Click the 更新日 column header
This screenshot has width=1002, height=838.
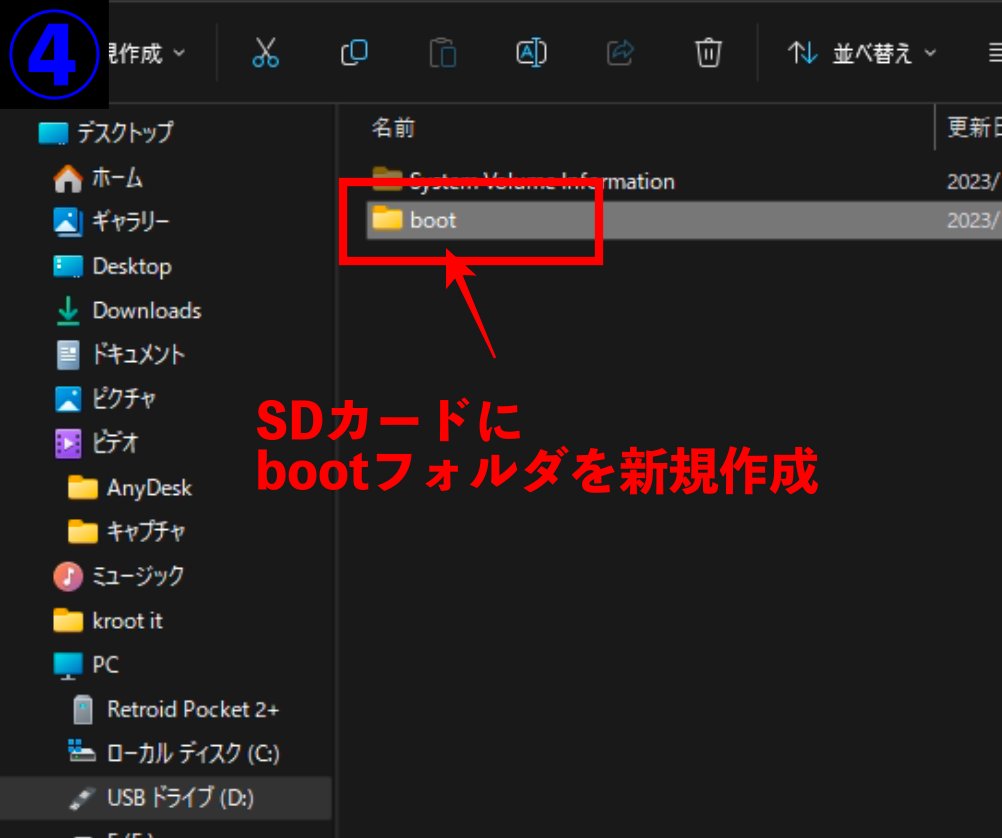tap(974, 128)
